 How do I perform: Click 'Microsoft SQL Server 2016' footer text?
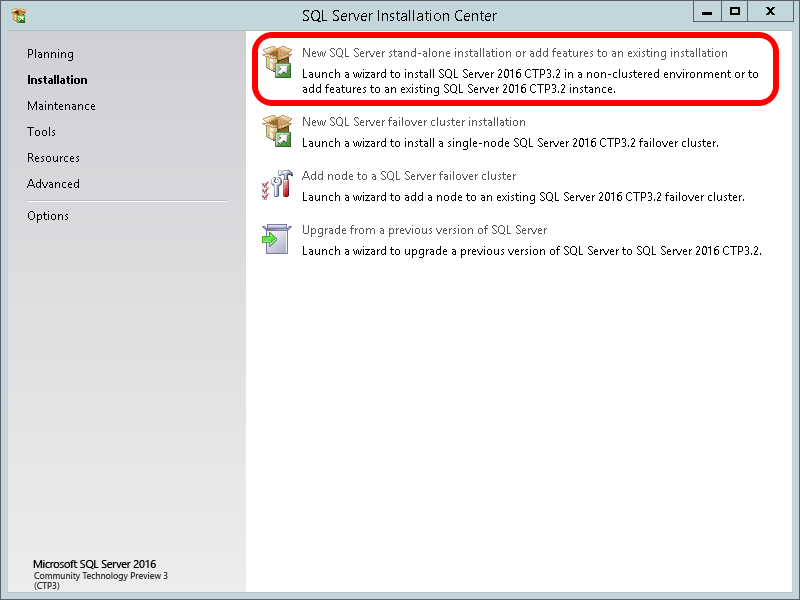[94, 564]
